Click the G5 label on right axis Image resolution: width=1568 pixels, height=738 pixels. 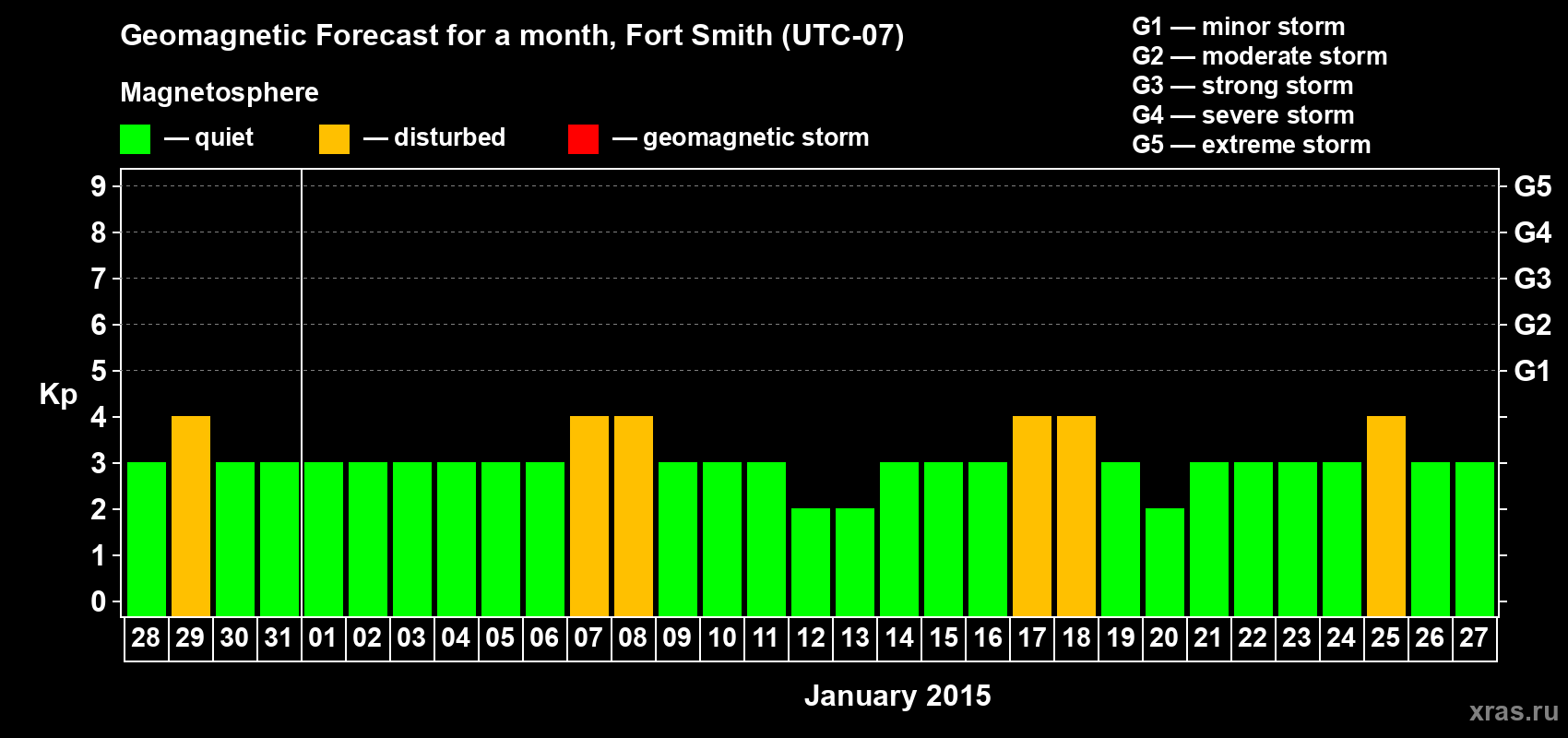point(1533,186)
